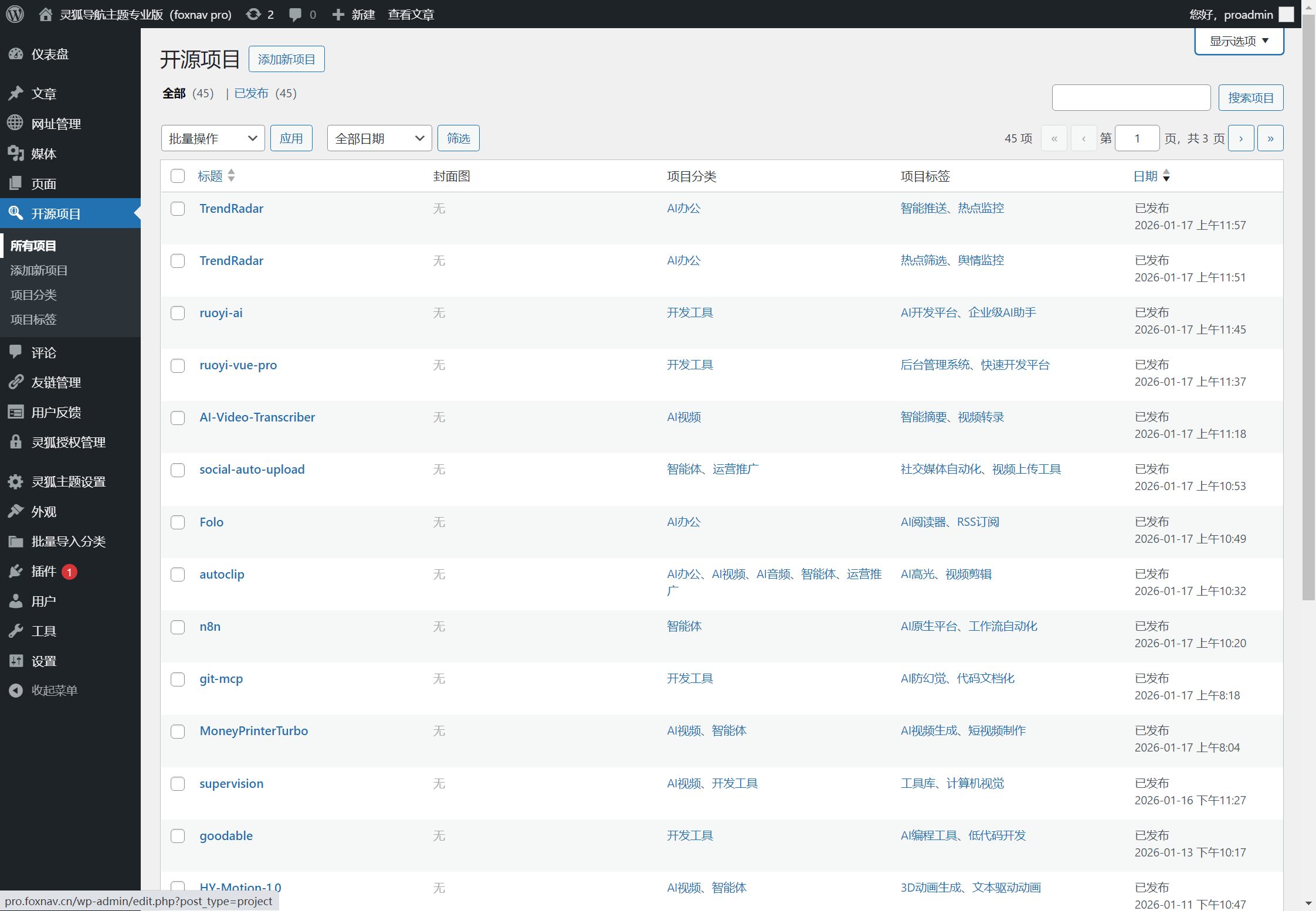The width and height of the screenshot is (1316, 911).
Task: Open the social-auto-upload project link
Action: coord(252,469)
